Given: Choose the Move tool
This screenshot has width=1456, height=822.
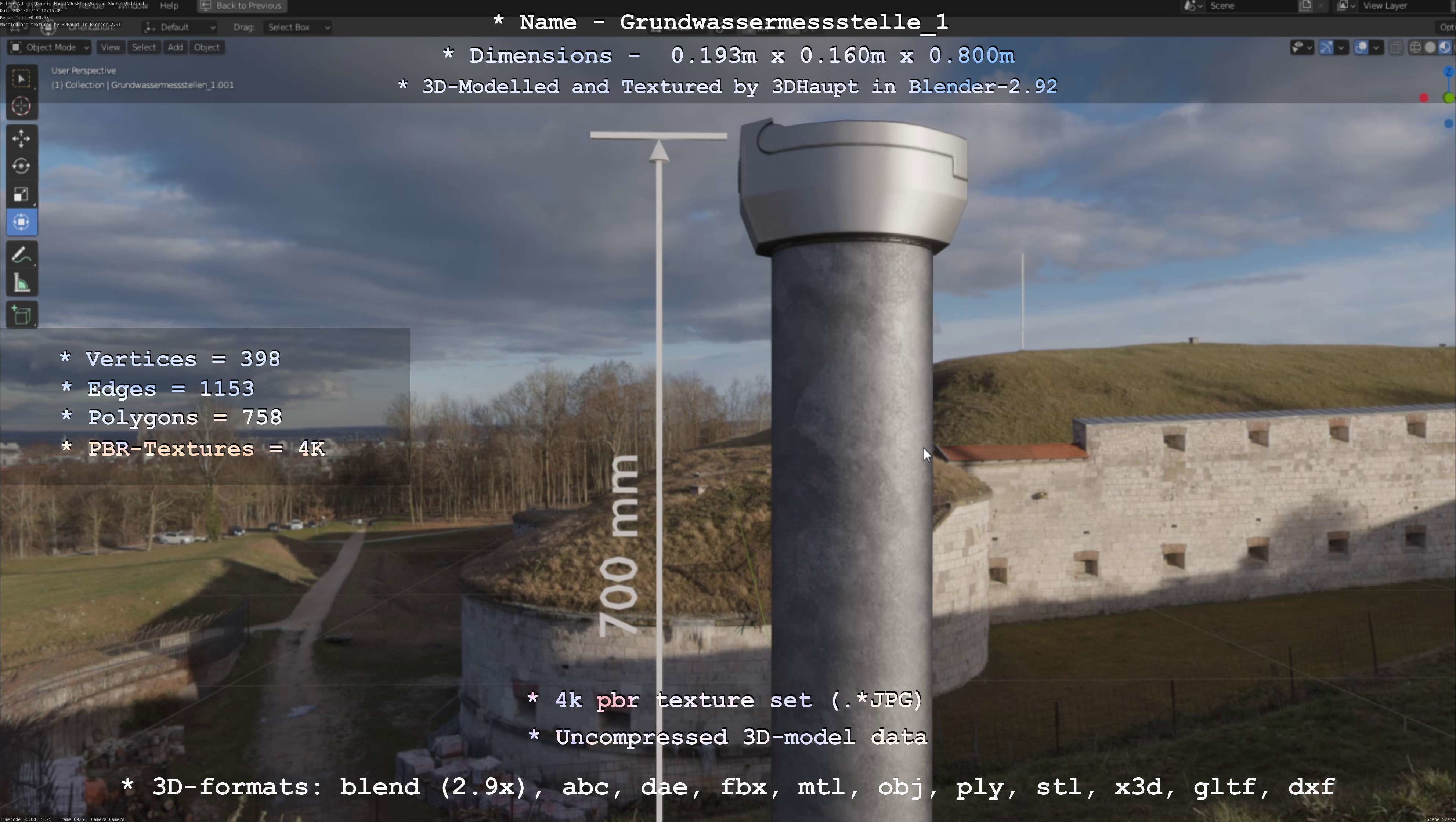Looking at the screenshot, I should pyautogui.click(x=21, y=138).
